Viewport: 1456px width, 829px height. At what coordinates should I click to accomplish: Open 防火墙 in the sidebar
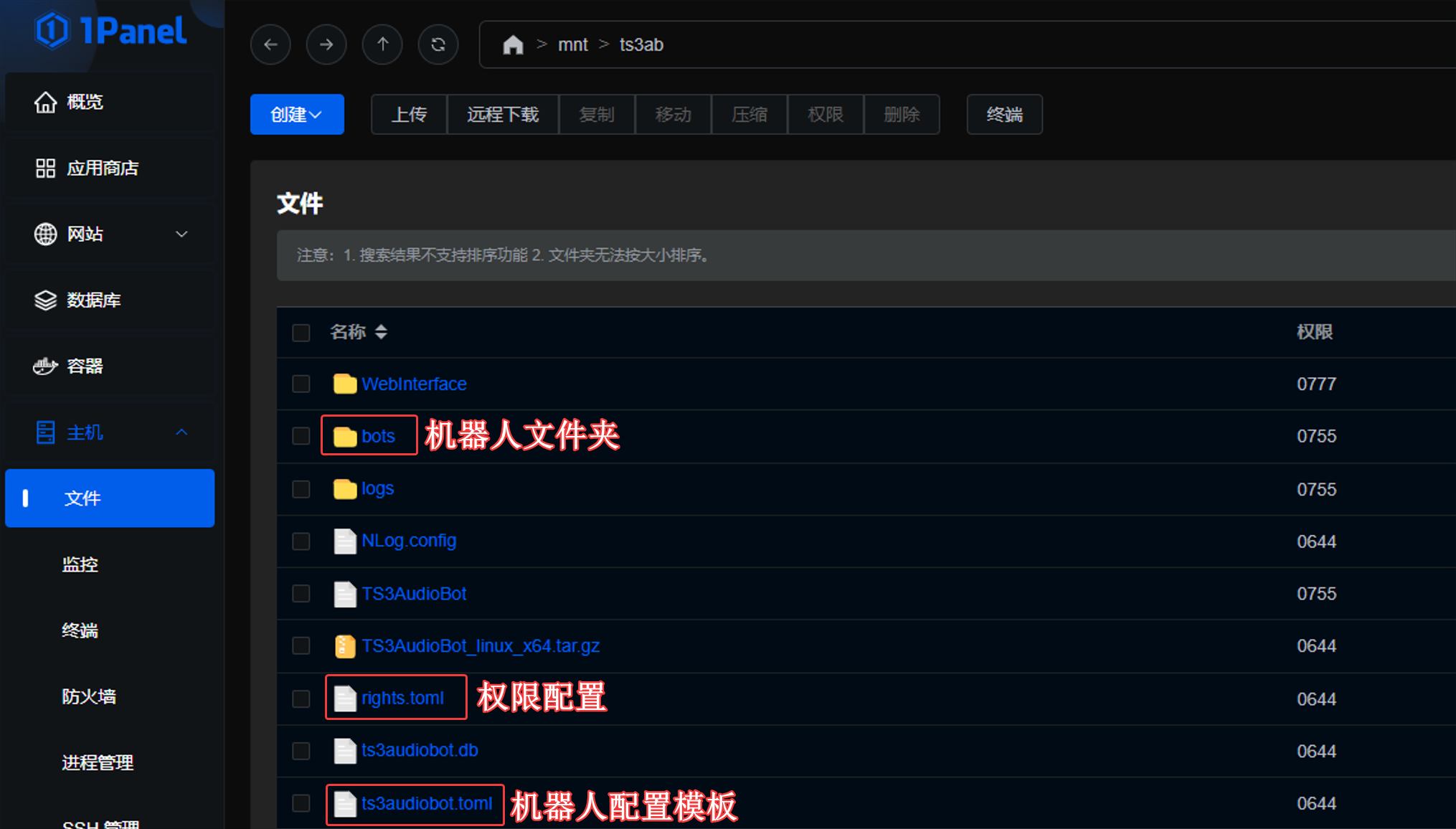[x=89, y=696]
